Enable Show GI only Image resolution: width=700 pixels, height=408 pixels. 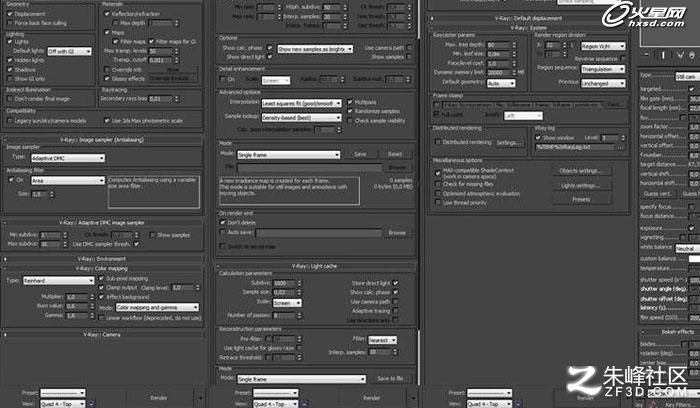(x=10, y=79)
